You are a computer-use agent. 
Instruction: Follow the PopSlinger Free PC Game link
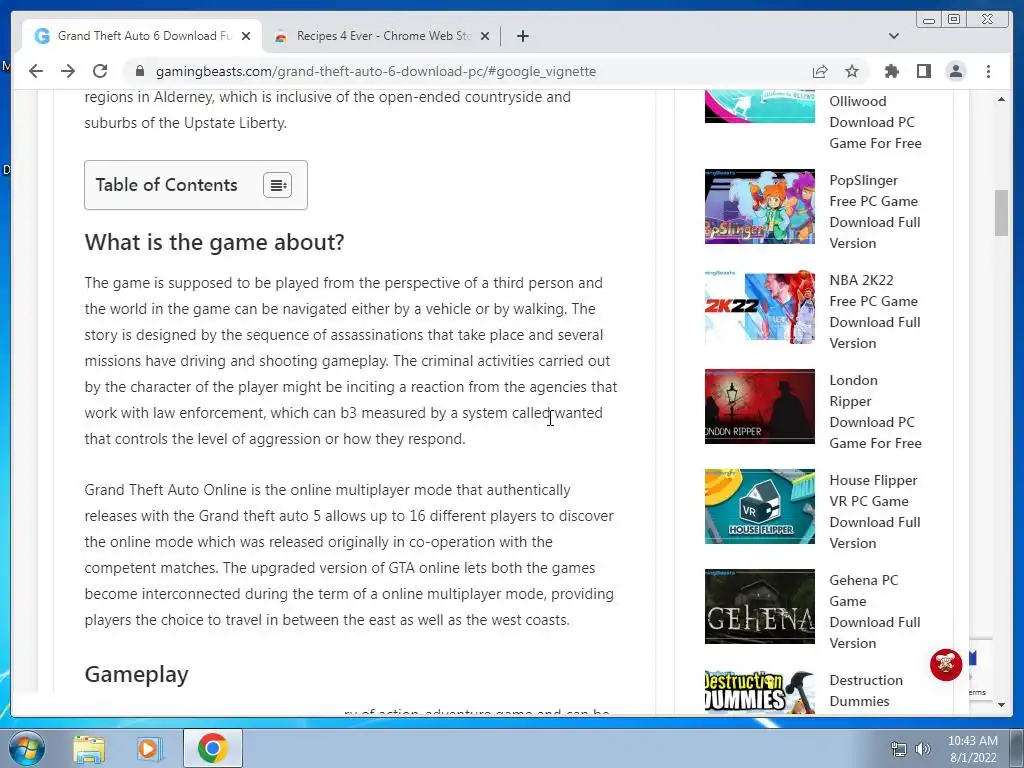[x=875, y=212]
